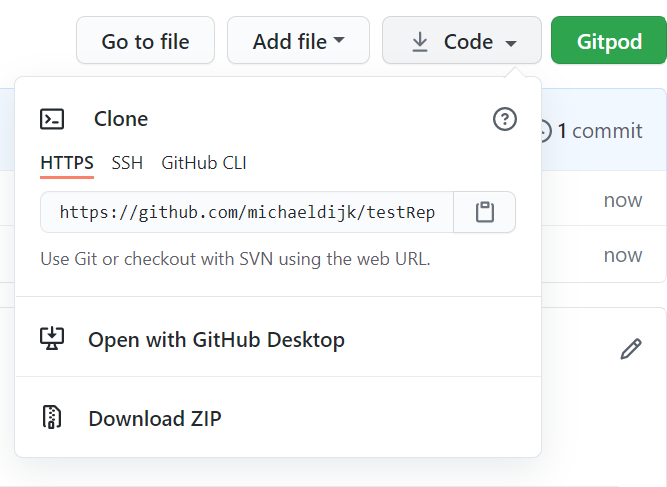This screenshot has height=487, width=667.
Task: Collapse the Code dropdown using its caret
Action: pyautogui.click(x=511, y=43)
